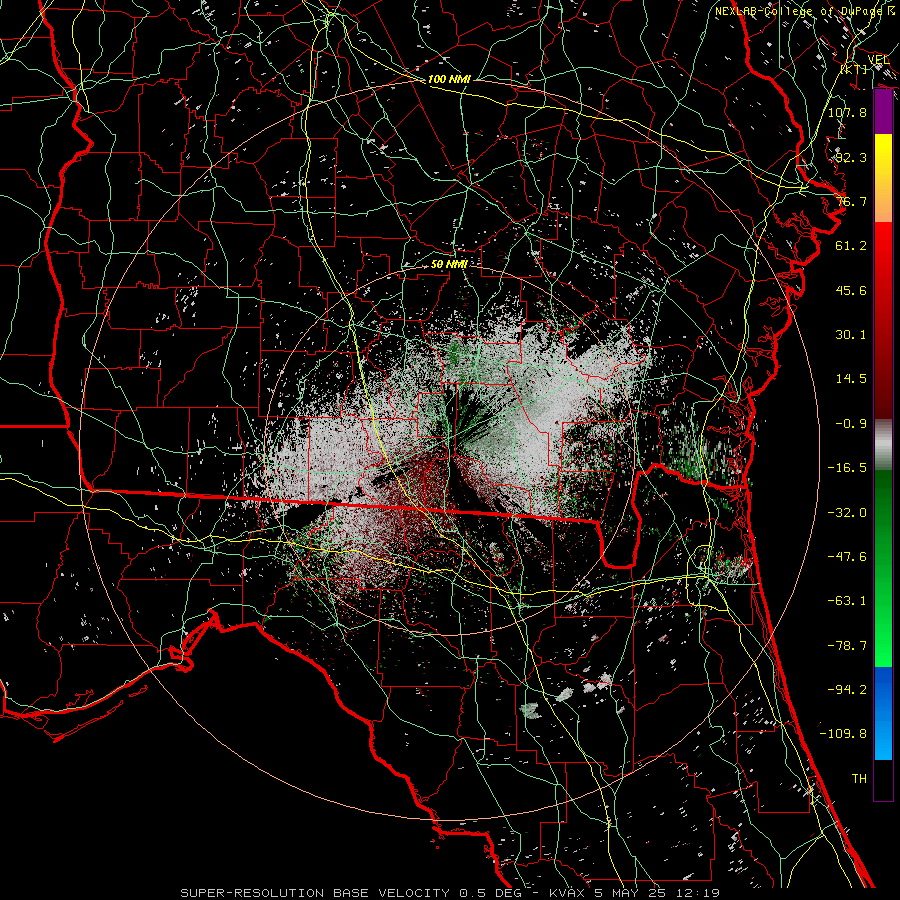Pick the green band of the velocity scale
Screen dimensions: 900x900
pos(883,568)
